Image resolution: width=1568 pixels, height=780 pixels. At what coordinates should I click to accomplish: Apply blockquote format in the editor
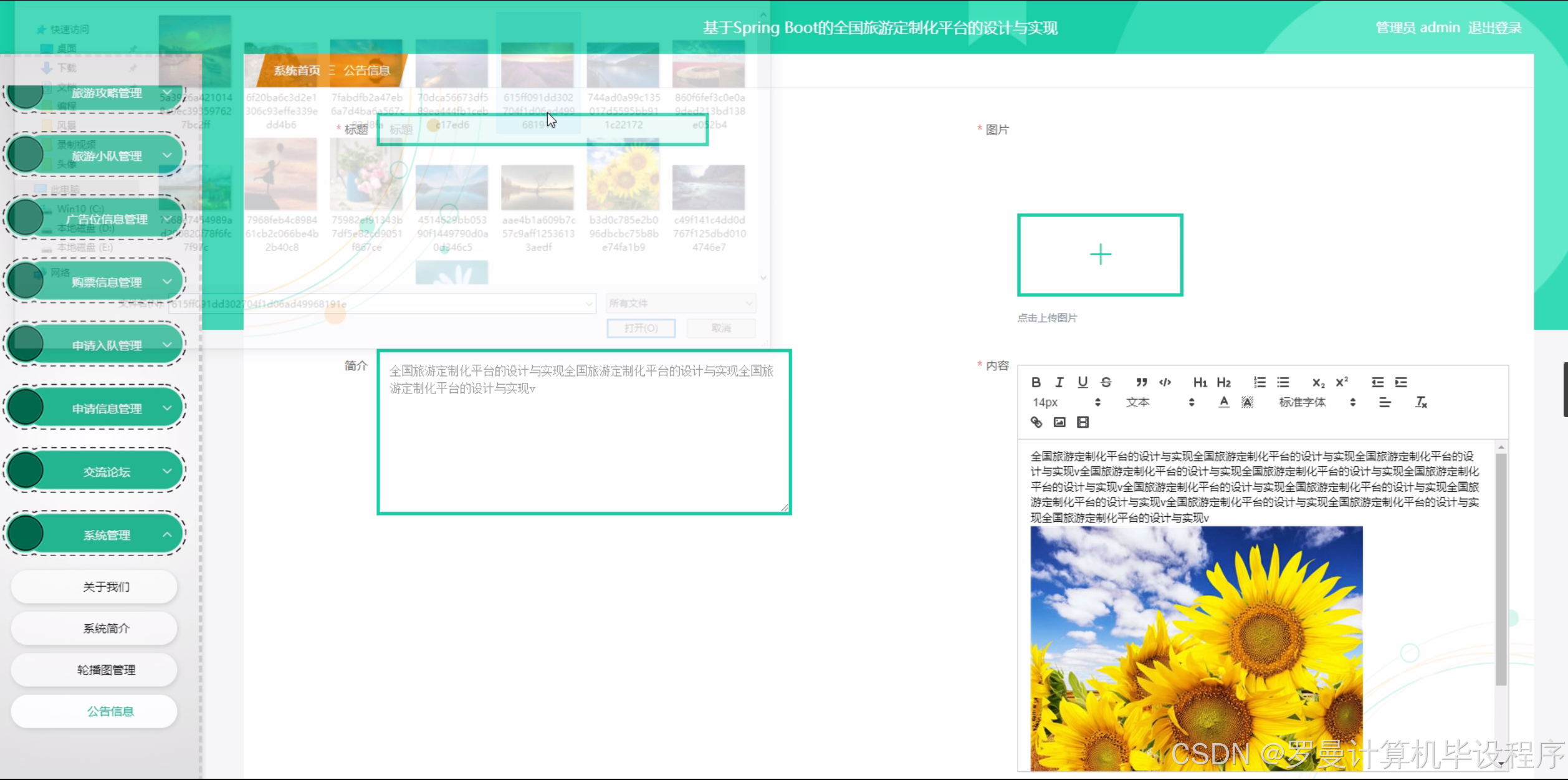click(x=1141, y=382)
